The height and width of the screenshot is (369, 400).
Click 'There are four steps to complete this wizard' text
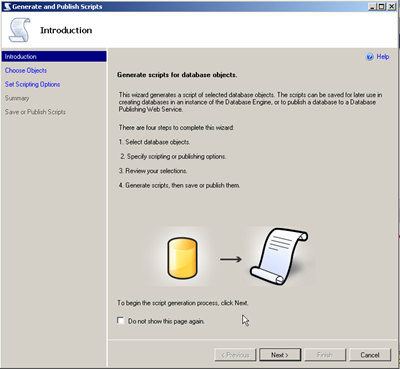point(176,128)
